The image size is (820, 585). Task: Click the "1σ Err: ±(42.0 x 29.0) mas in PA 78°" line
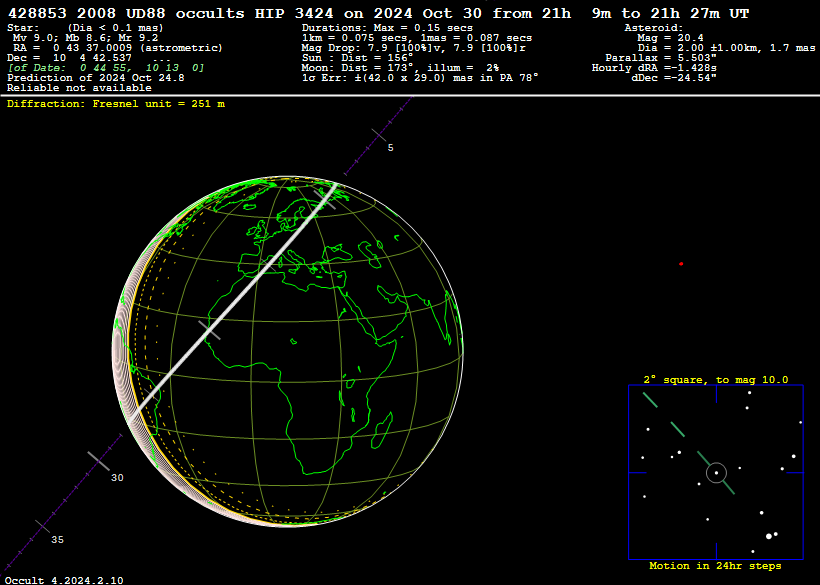(420, 77)
